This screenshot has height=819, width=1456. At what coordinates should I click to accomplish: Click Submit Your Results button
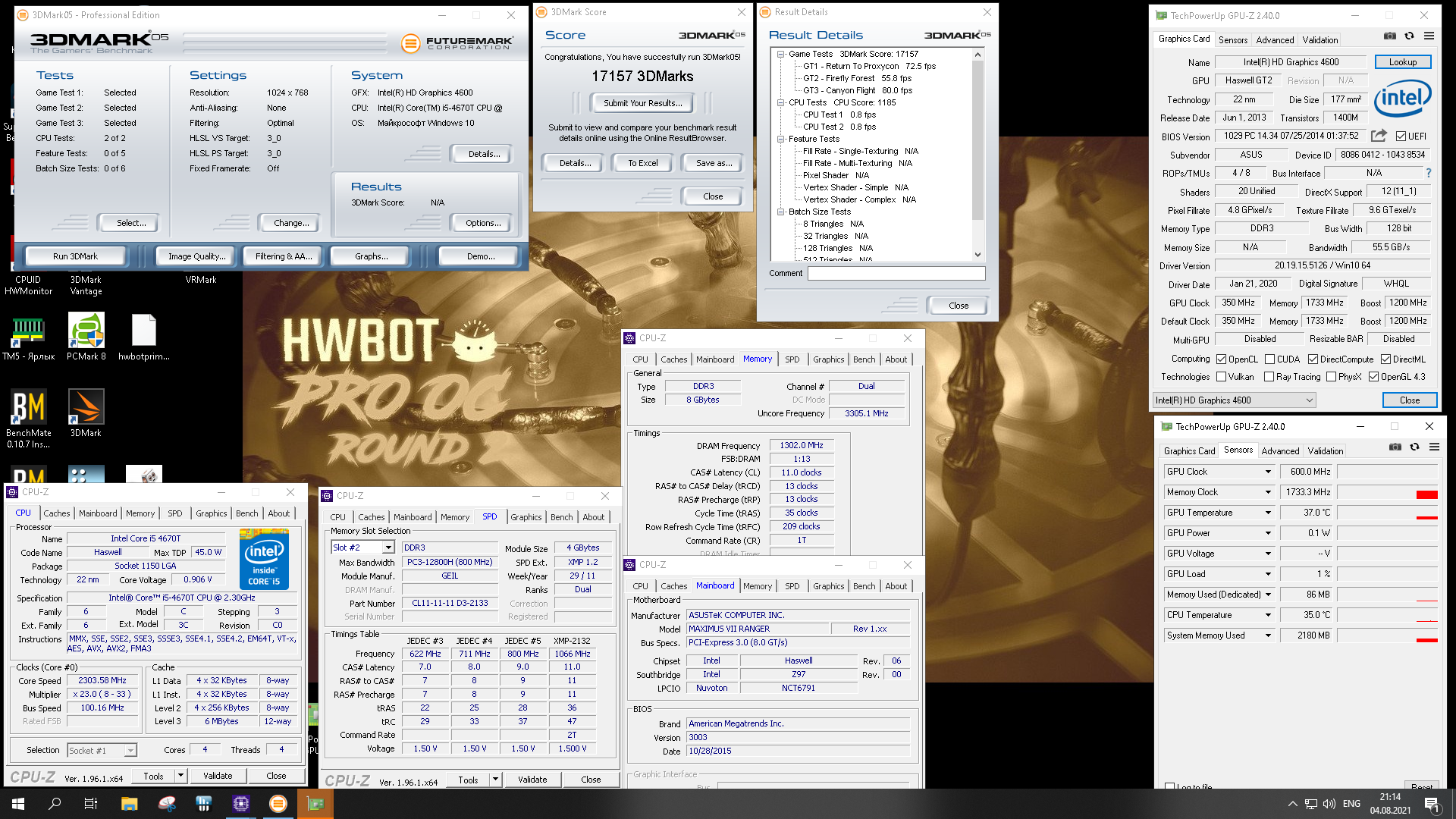(642, 103)
